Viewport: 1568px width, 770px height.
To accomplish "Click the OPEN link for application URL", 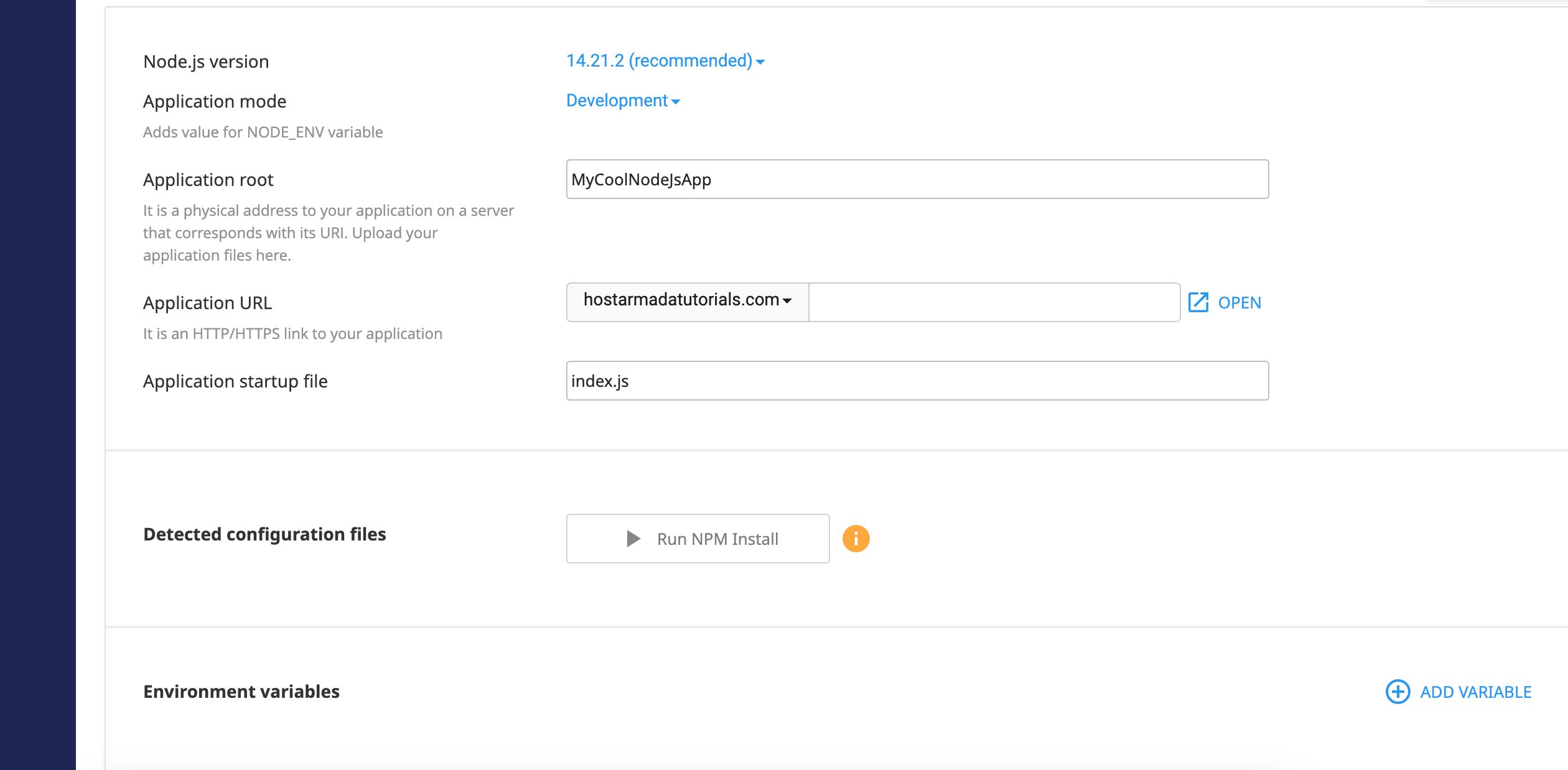I will click(1239, 303).
